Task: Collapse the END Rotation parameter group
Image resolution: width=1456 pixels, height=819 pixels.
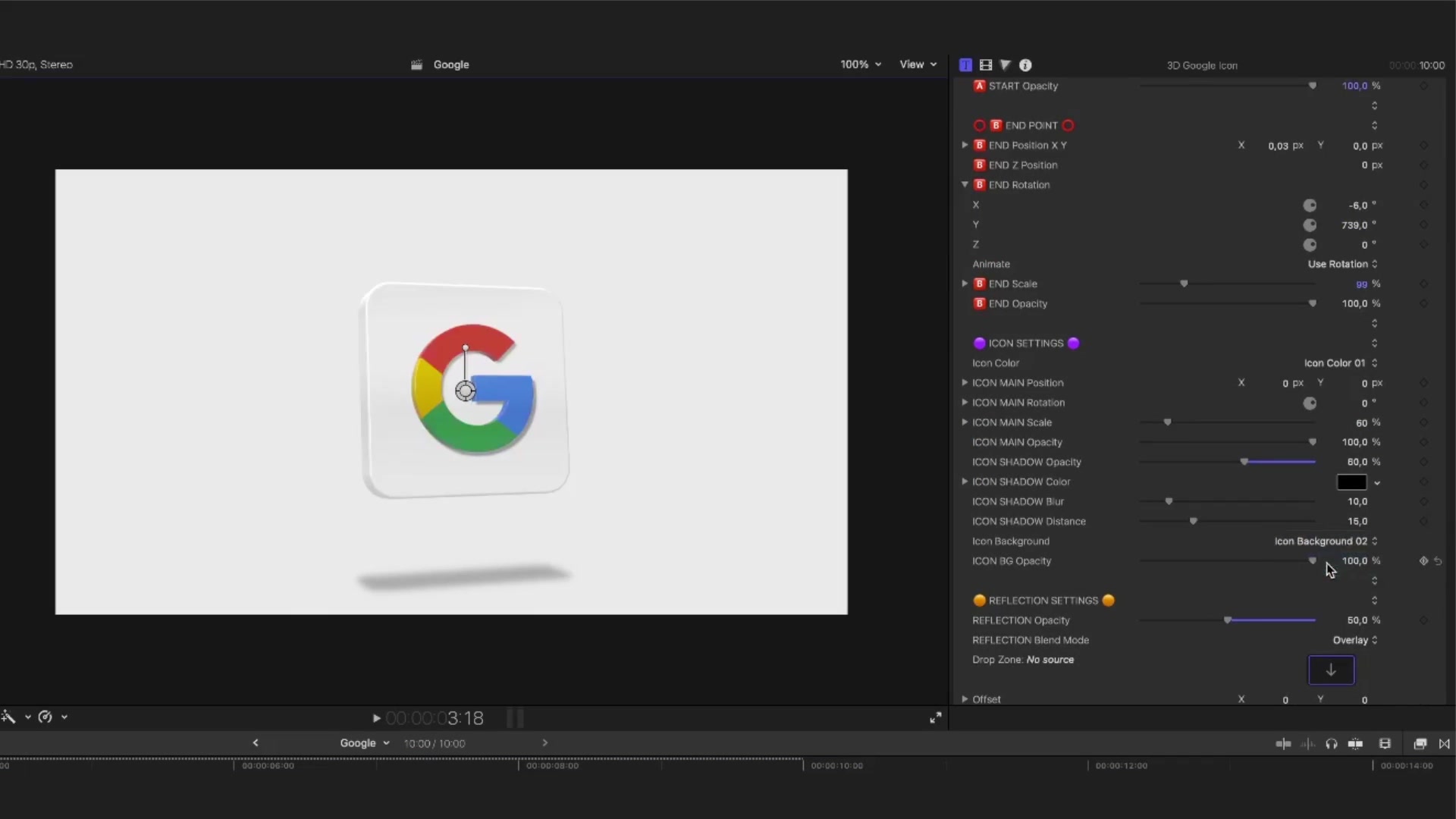Action: [965, 184]
